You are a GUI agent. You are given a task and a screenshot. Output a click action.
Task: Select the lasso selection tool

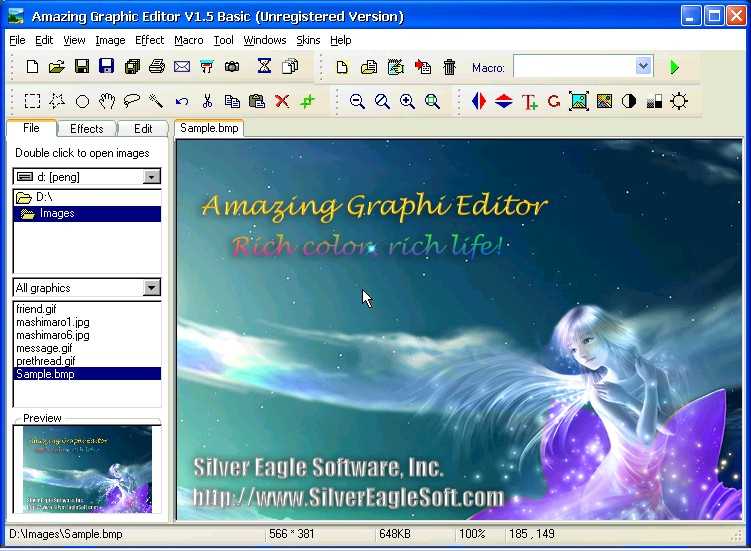click(131, 101)
